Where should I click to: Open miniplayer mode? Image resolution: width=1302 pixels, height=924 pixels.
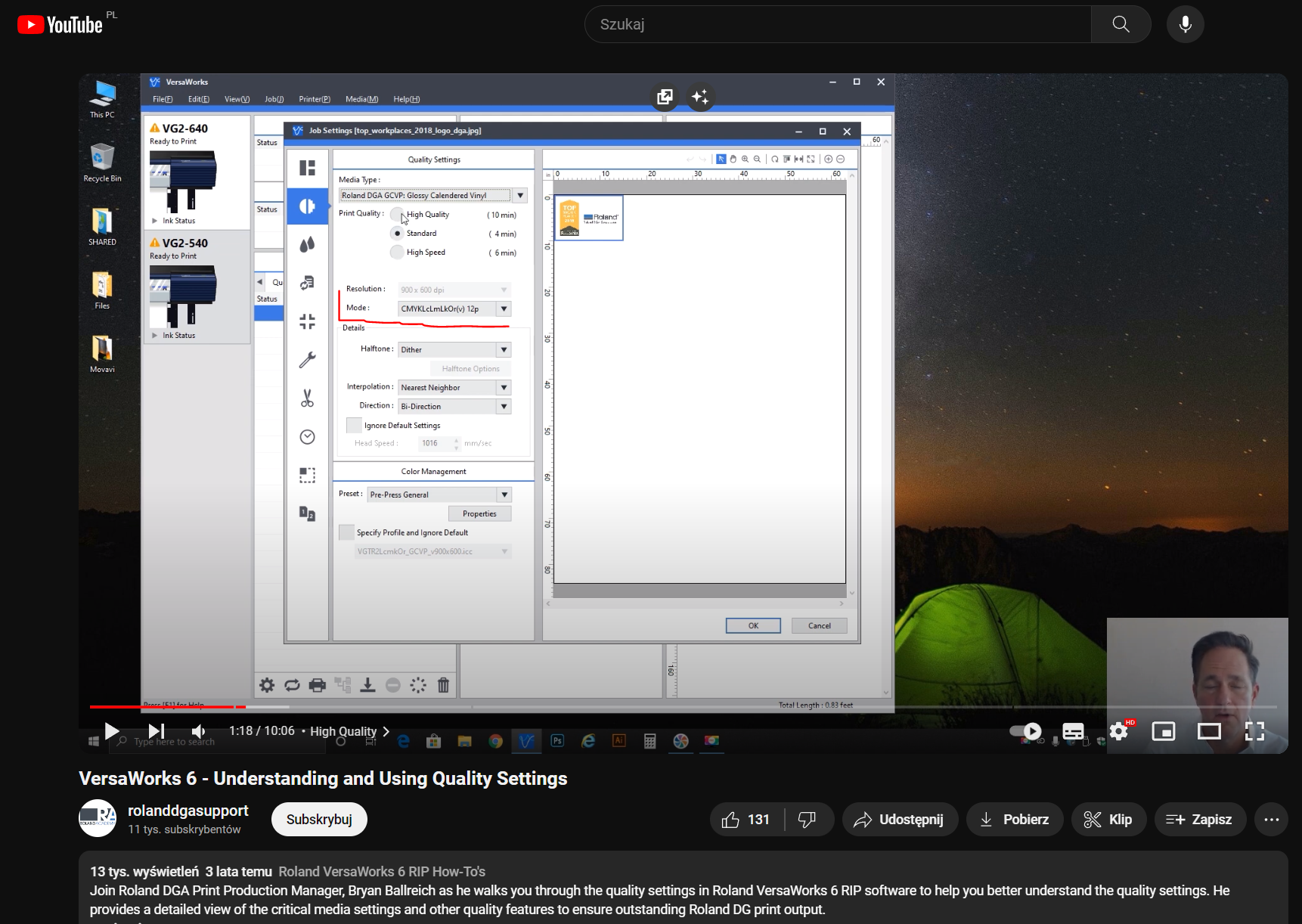click(x=1164, y=731)
